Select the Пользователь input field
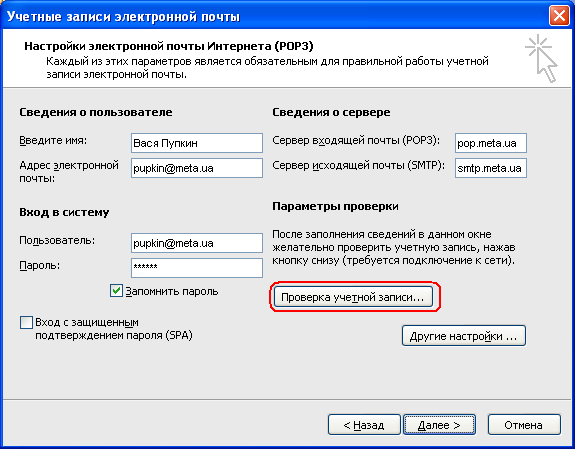This screenshot has height=449, width=575. click(197, 243)
